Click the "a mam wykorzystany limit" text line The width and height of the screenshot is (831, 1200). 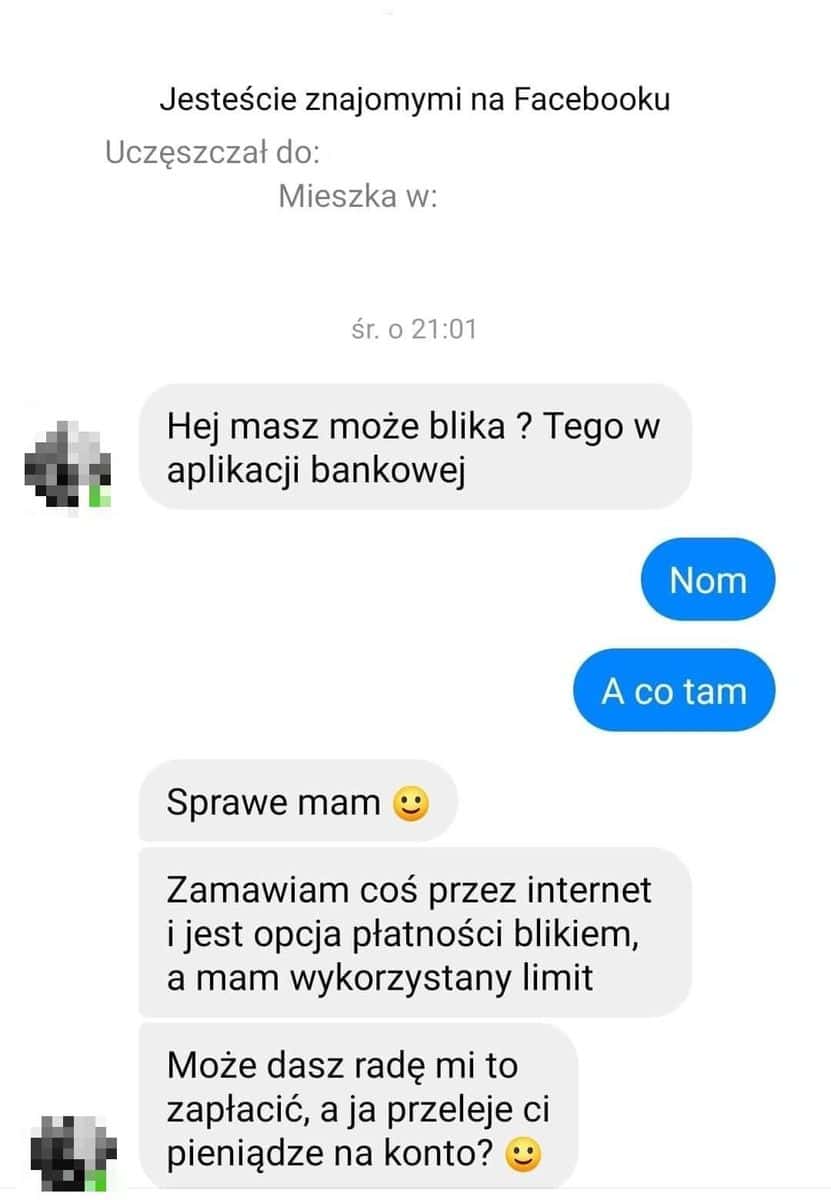pos(380,977)
